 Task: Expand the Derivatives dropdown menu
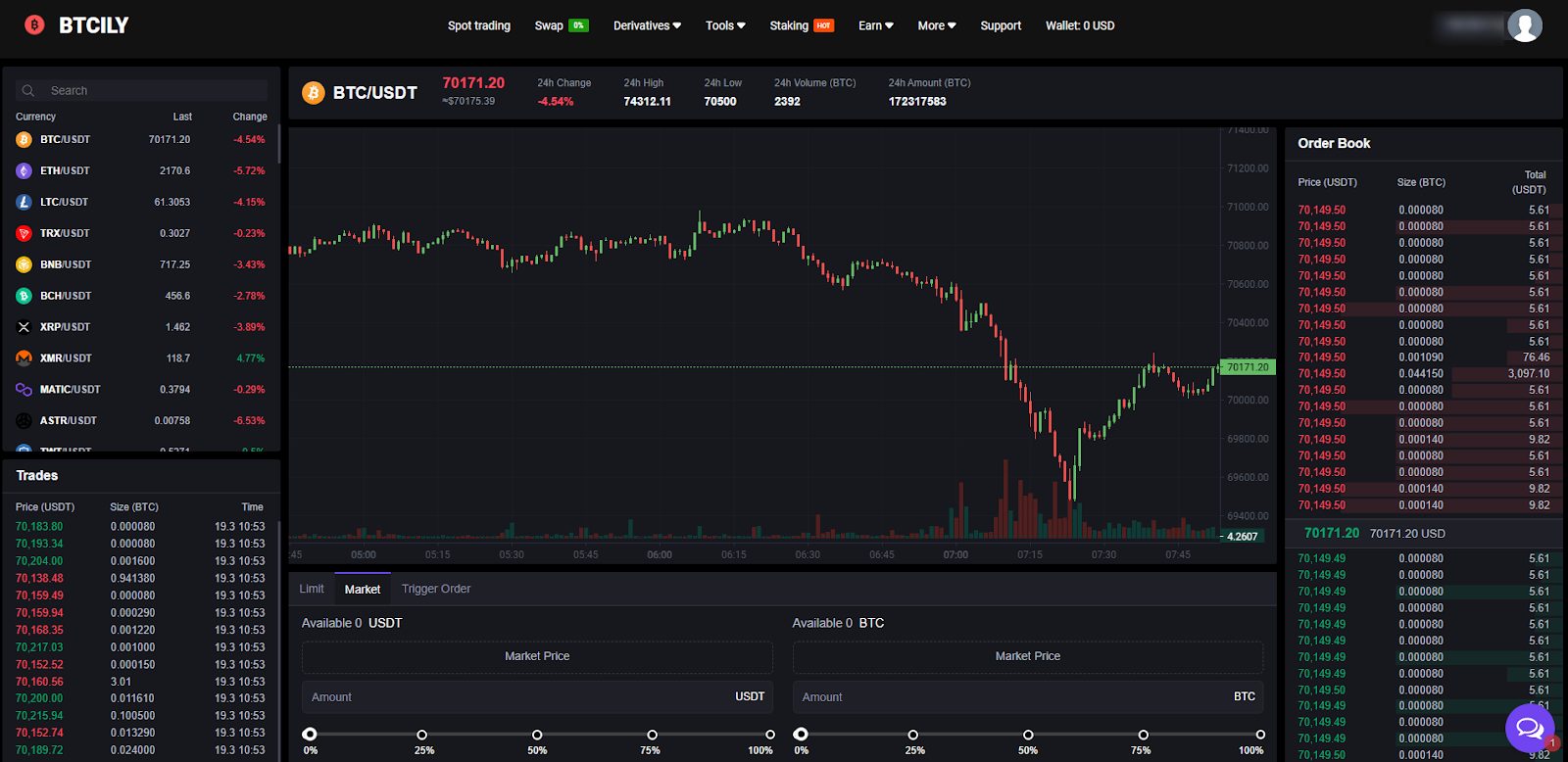[x=647, y=25]
